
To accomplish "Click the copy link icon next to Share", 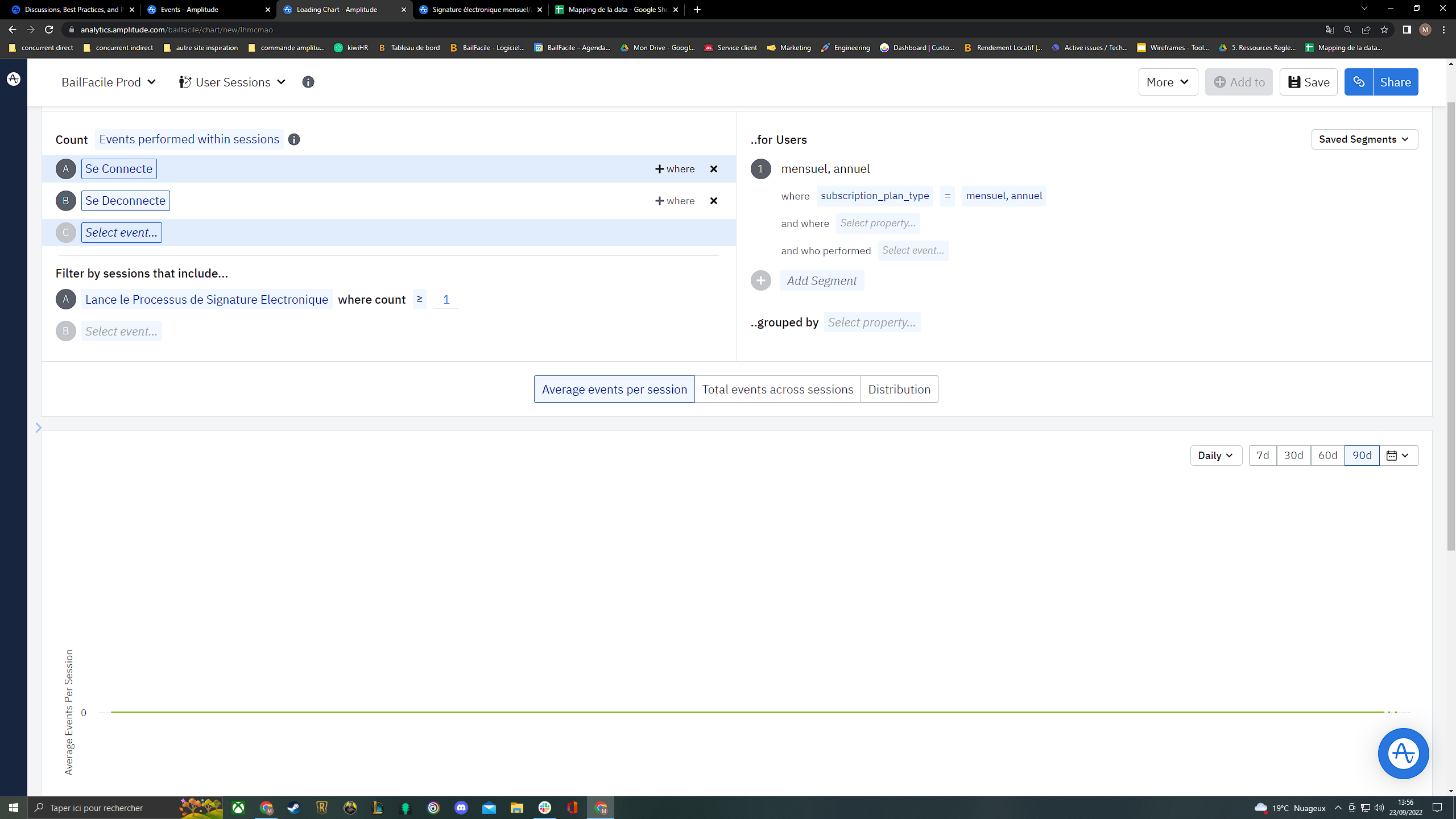I will tap(1358, 82).
